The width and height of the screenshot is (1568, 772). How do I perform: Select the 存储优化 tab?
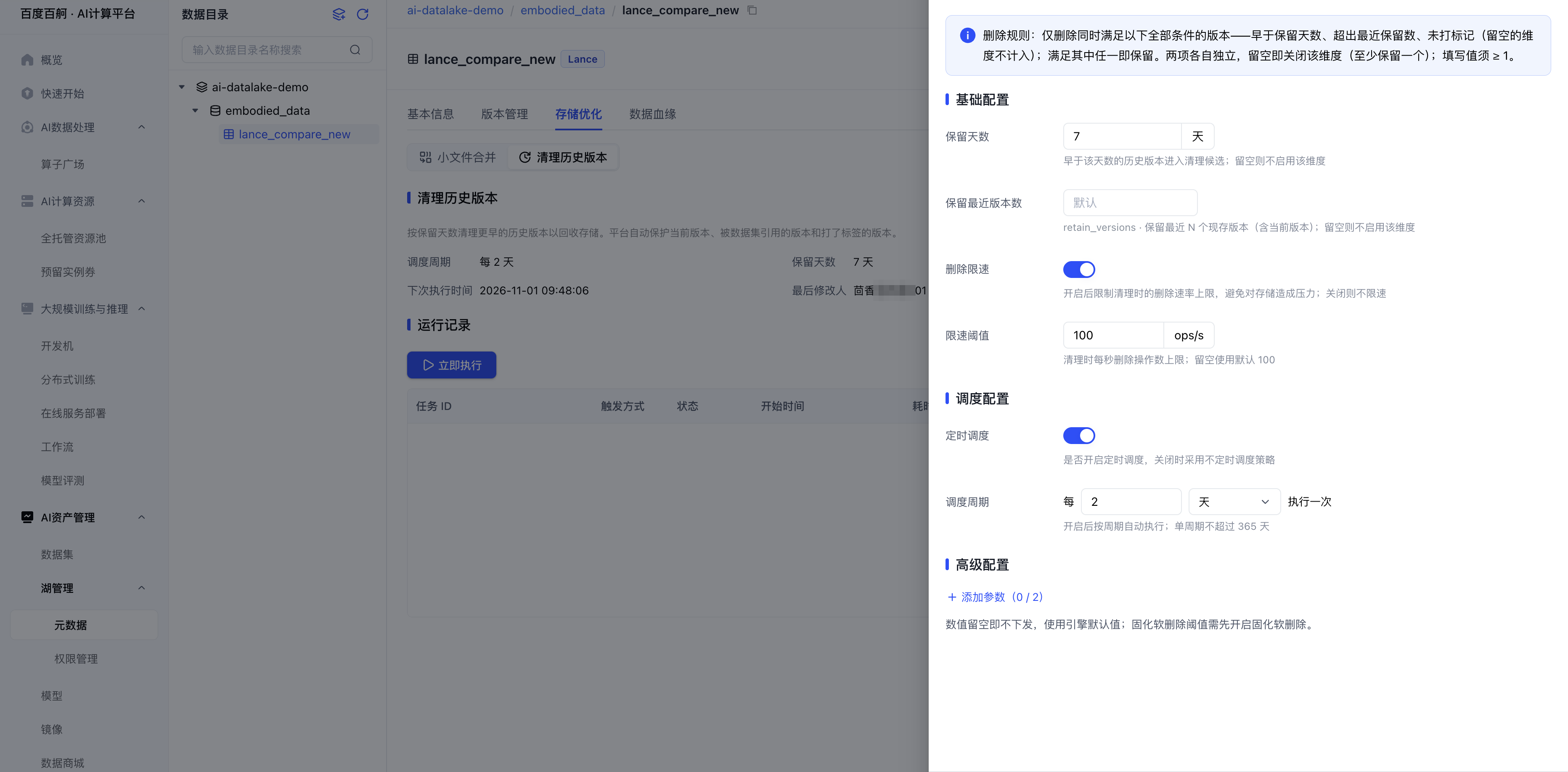(578, 114)
